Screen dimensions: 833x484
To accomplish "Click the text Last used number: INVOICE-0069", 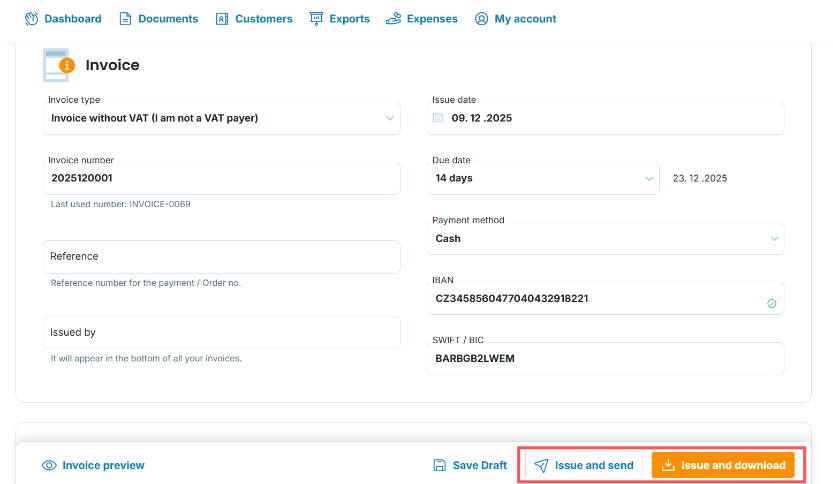I will [x=121, y=204].
